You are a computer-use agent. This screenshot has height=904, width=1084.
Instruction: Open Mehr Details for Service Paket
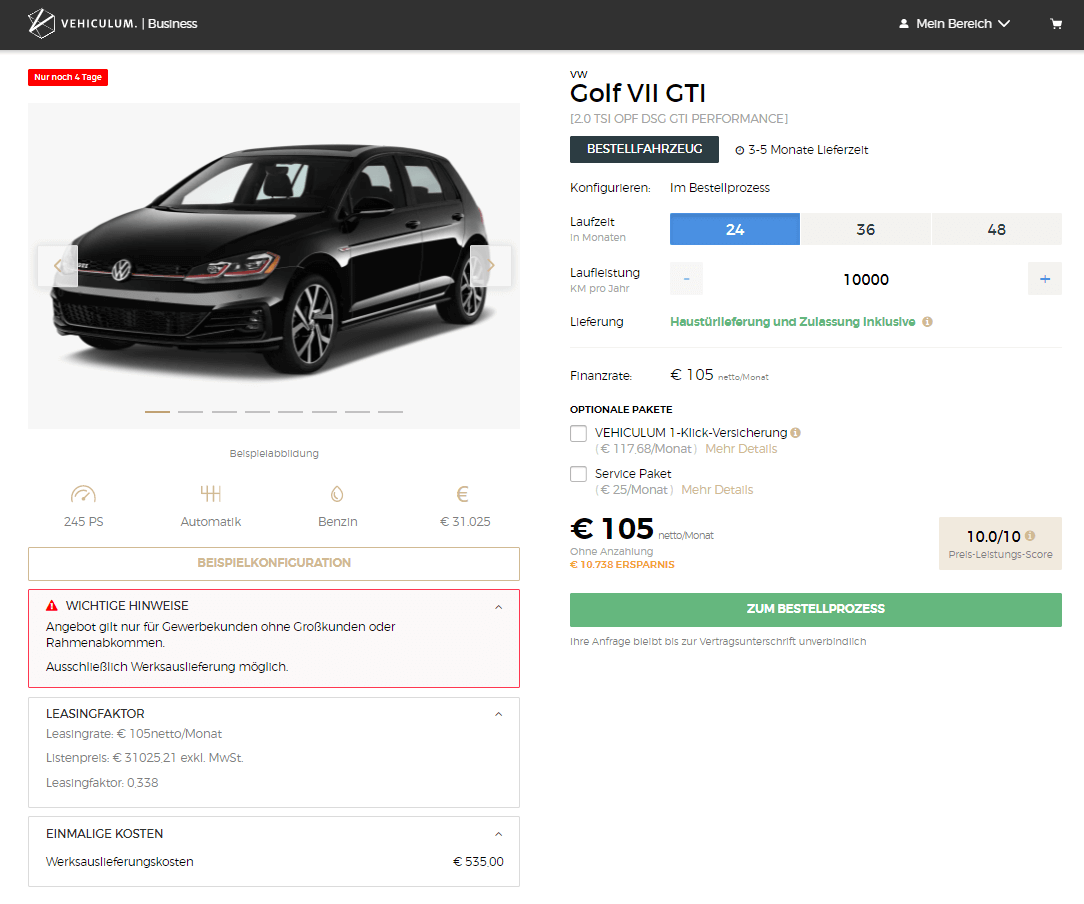pyautogui.click(x=717, y=490)
